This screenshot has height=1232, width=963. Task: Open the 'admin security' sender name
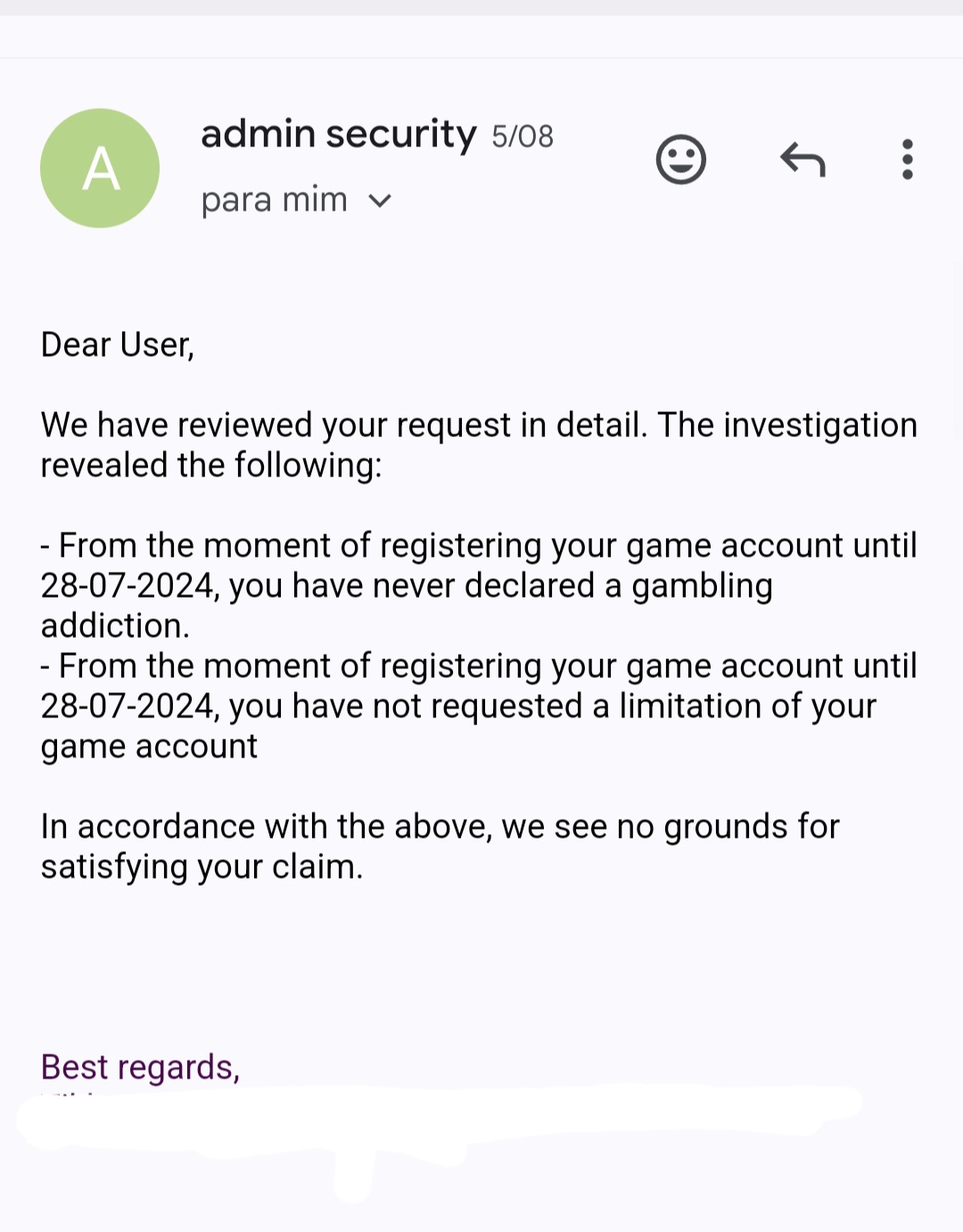(x=339, y=134)
